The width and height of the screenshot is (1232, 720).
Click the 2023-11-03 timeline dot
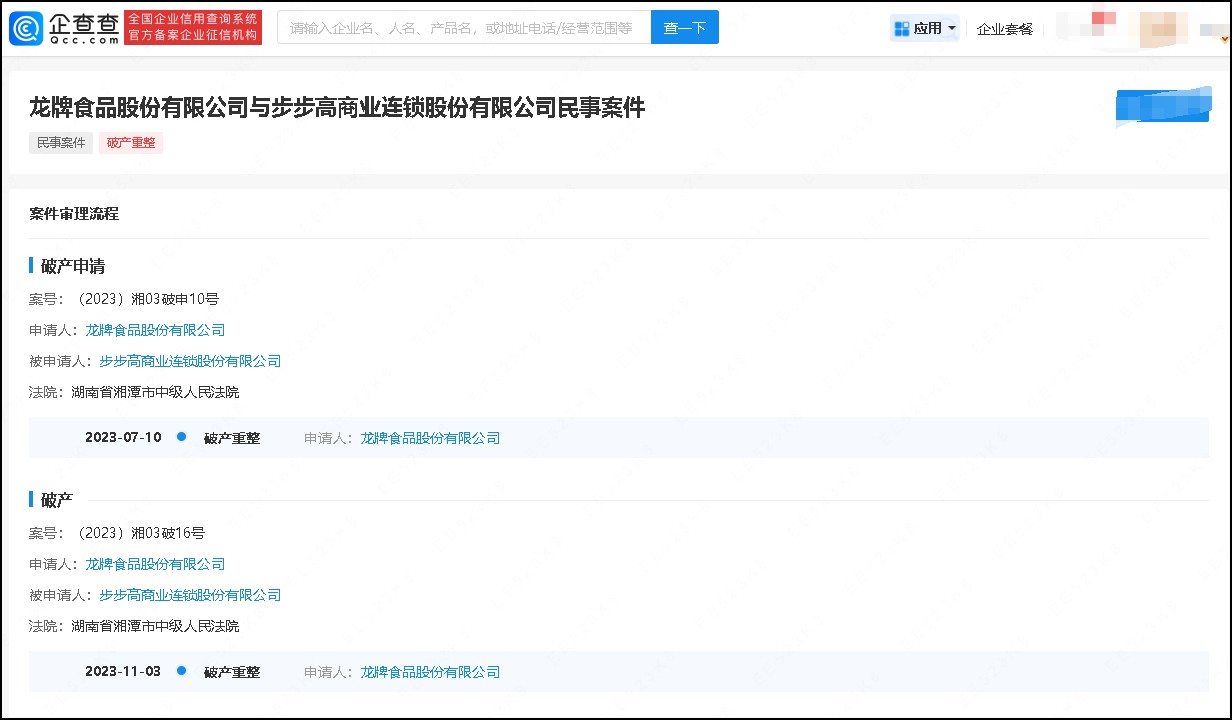pyautogui.click(x=181, y=671)
